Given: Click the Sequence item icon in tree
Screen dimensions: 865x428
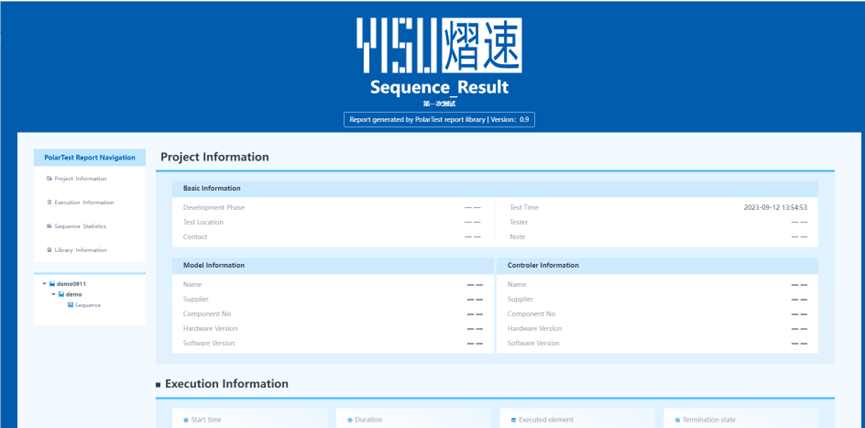Looking at the screenshot, I should click(x=71, y=304).
